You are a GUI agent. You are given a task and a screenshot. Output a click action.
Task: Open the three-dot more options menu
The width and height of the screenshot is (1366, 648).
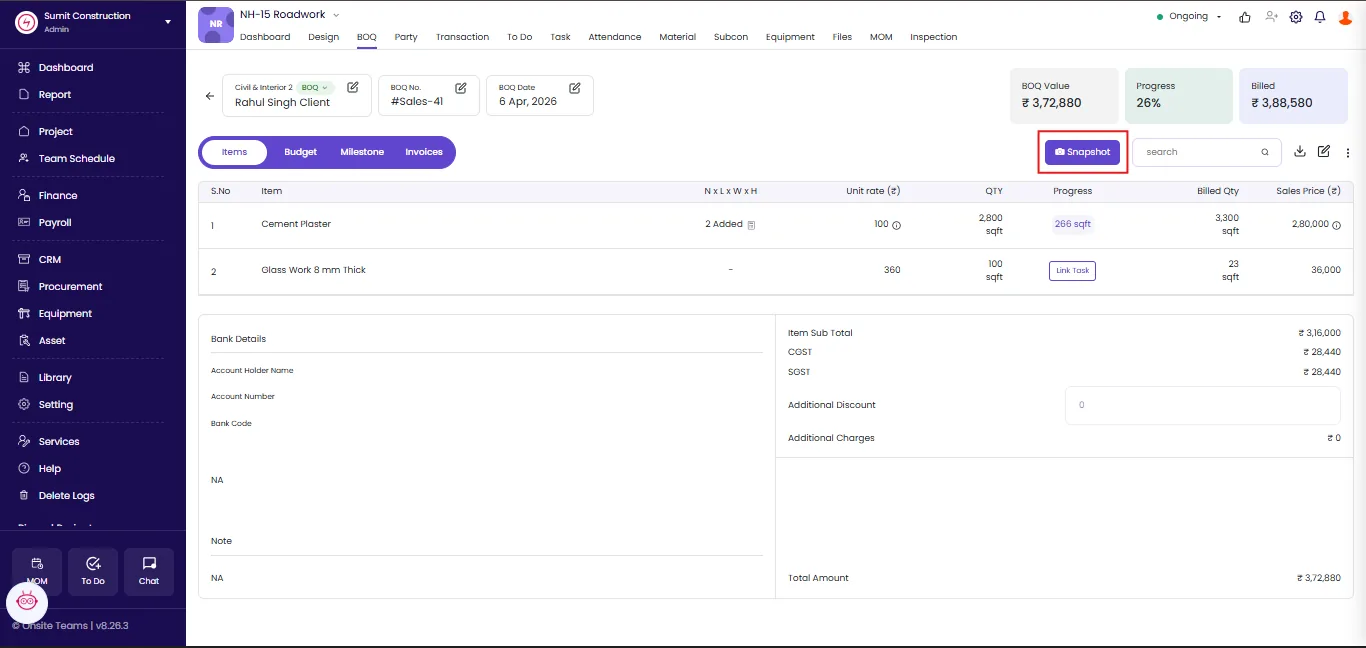click(x=1348, y=152)
